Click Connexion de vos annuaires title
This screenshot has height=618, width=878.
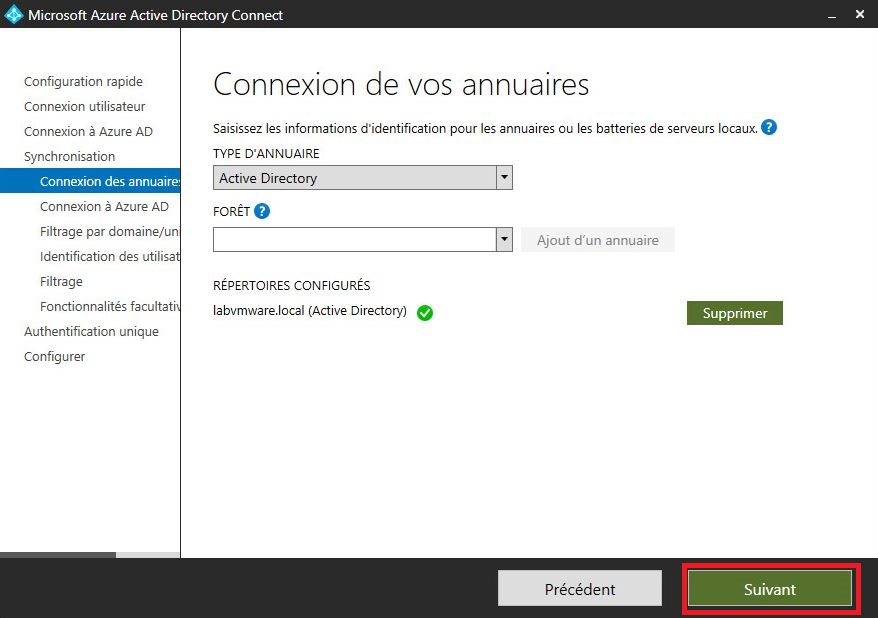(401, 85)
